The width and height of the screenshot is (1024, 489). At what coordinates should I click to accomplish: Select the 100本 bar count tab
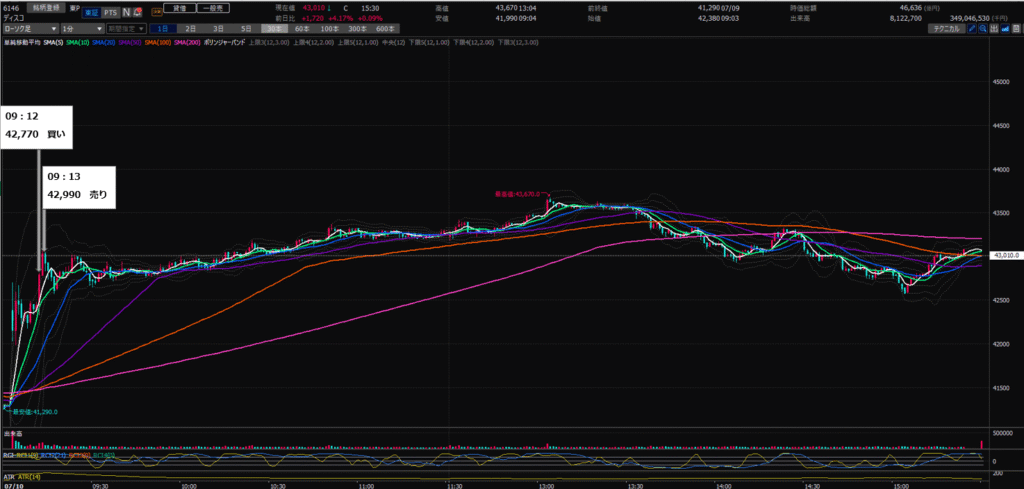(x=330, y=29)
